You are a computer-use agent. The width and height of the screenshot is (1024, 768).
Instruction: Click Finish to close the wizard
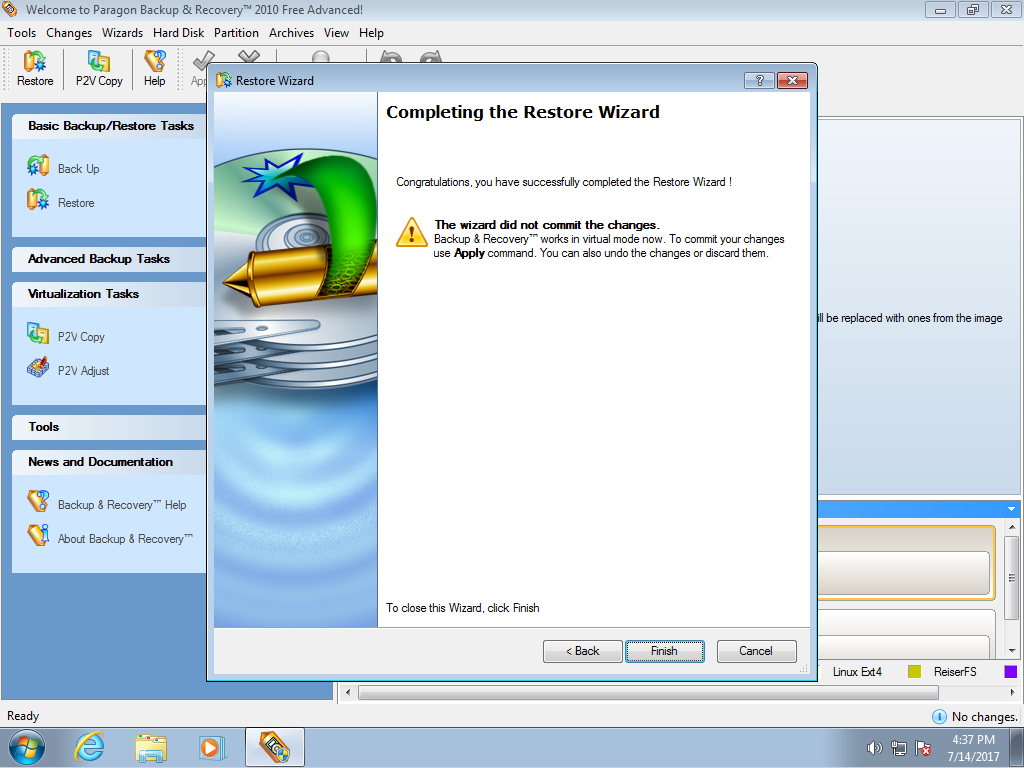click(664, 651)
